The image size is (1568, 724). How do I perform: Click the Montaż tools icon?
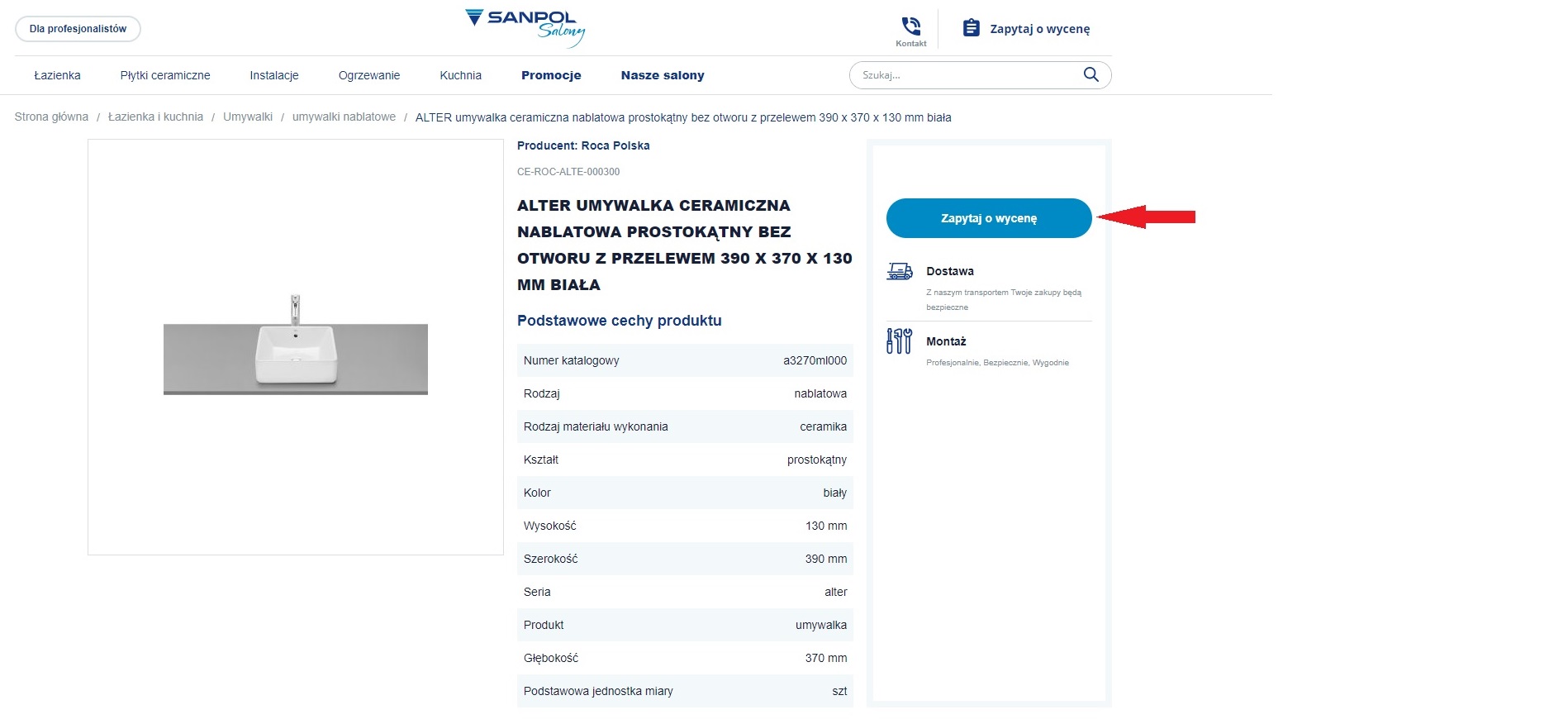click(x=899, y=341)
